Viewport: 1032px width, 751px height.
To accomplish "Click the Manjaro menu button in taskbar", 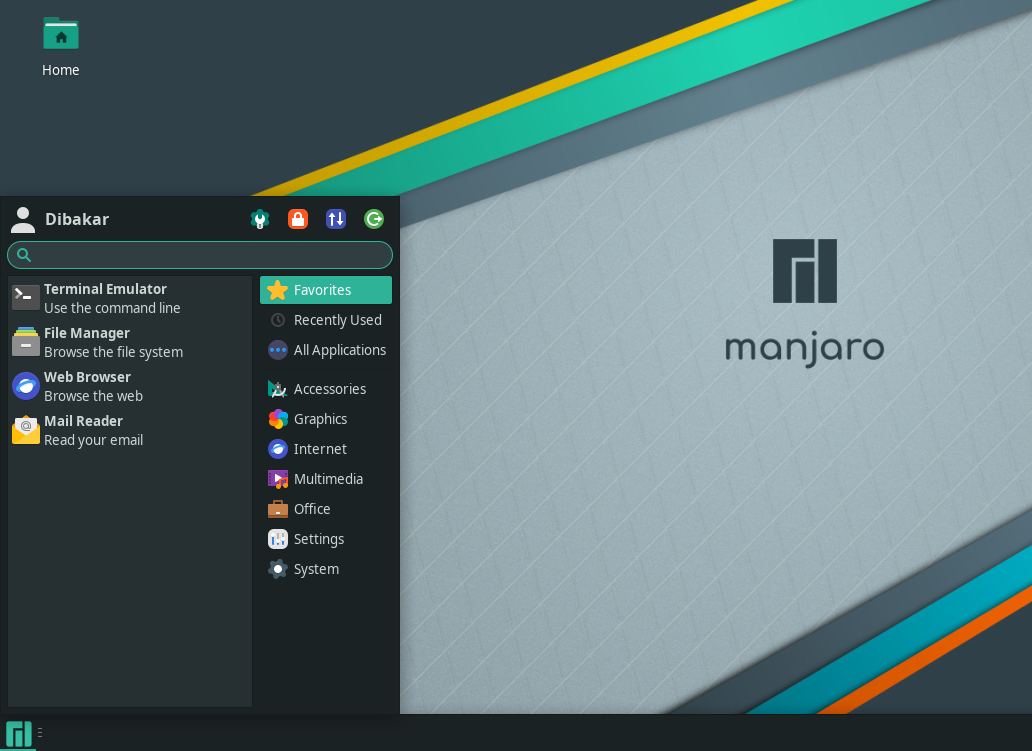I will (17, 733).
